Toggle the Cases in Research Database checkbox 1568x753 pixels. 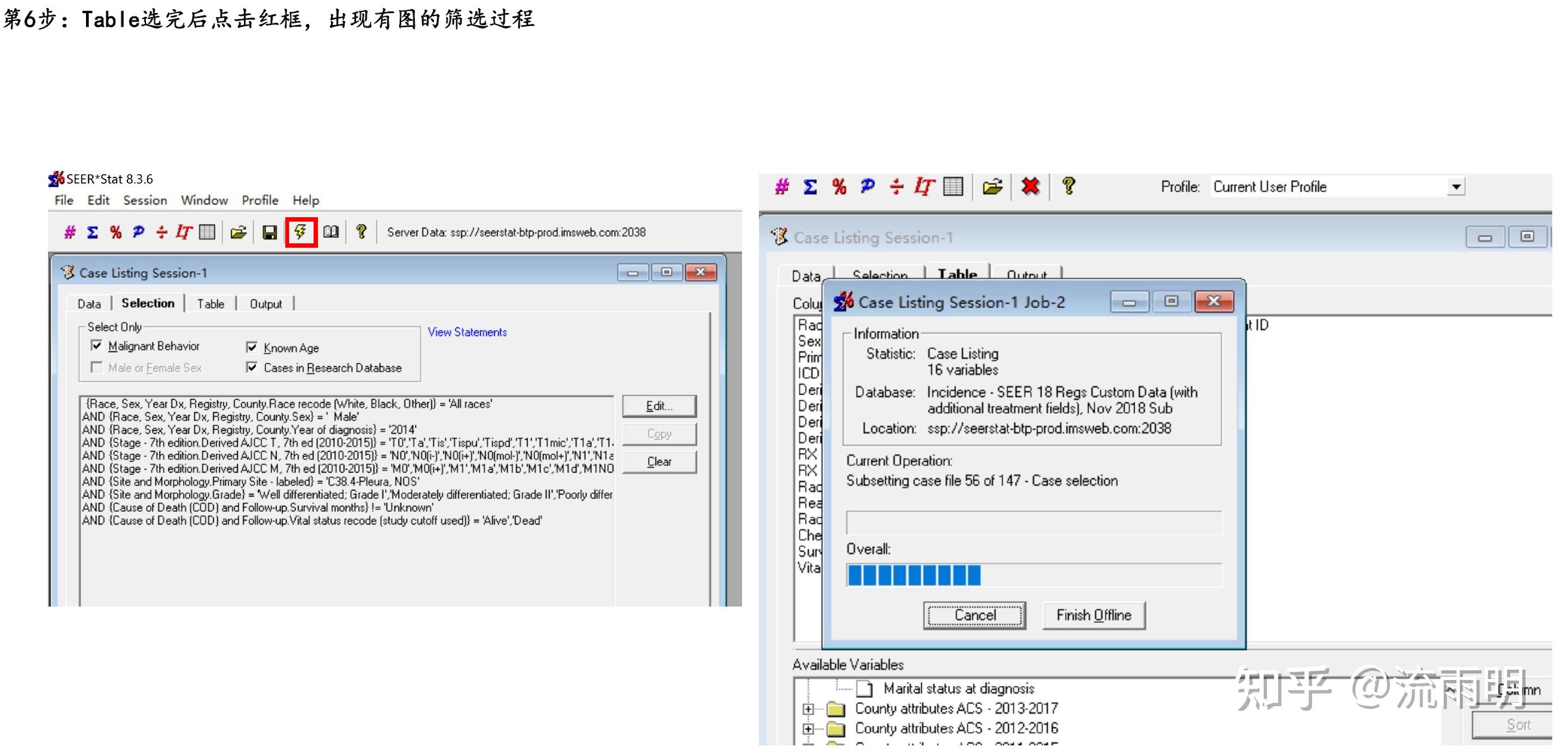[x=252, y=367]
